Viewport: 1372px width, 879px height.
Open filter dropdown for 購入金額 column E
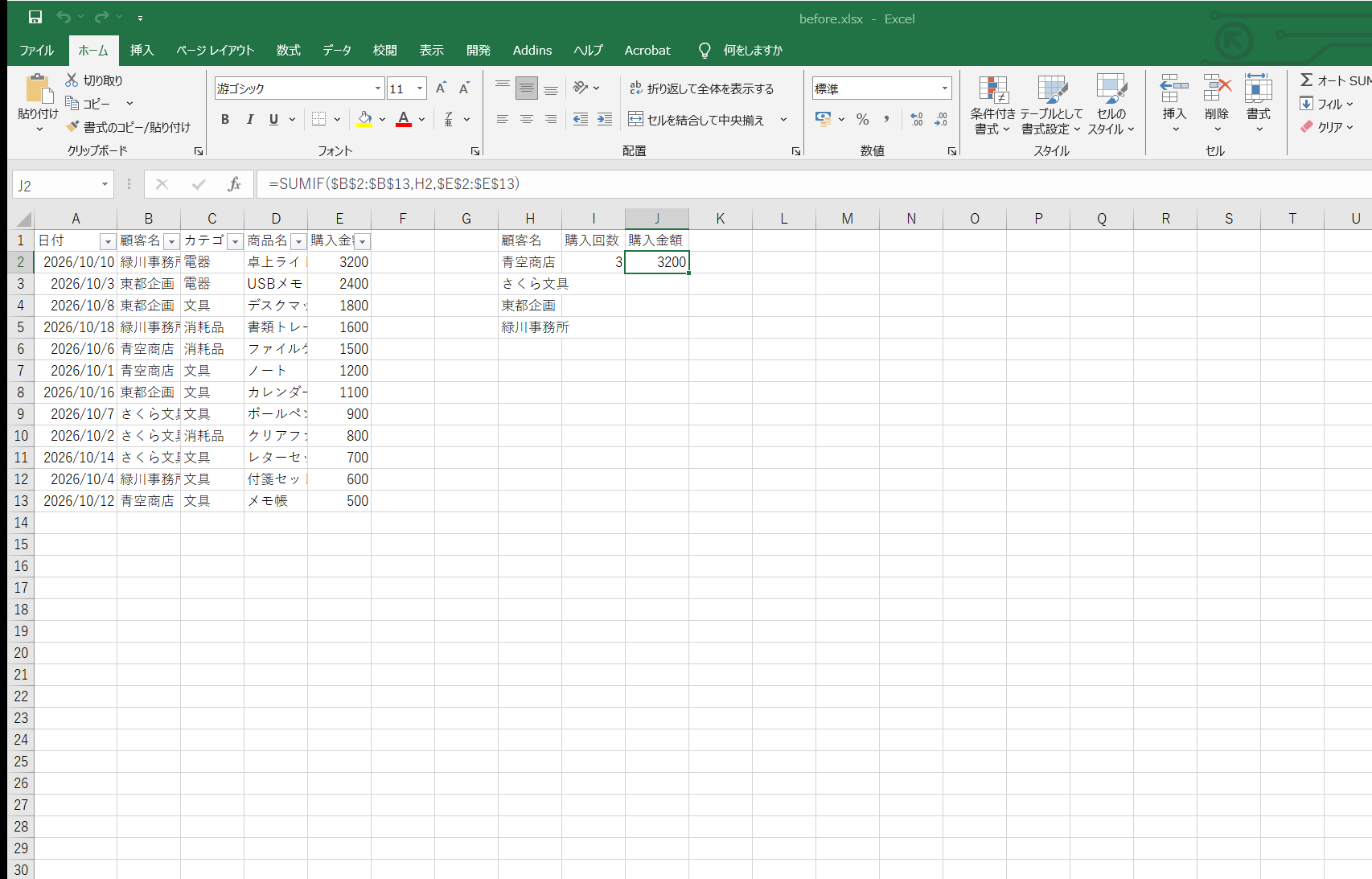(x=362, y=241)
